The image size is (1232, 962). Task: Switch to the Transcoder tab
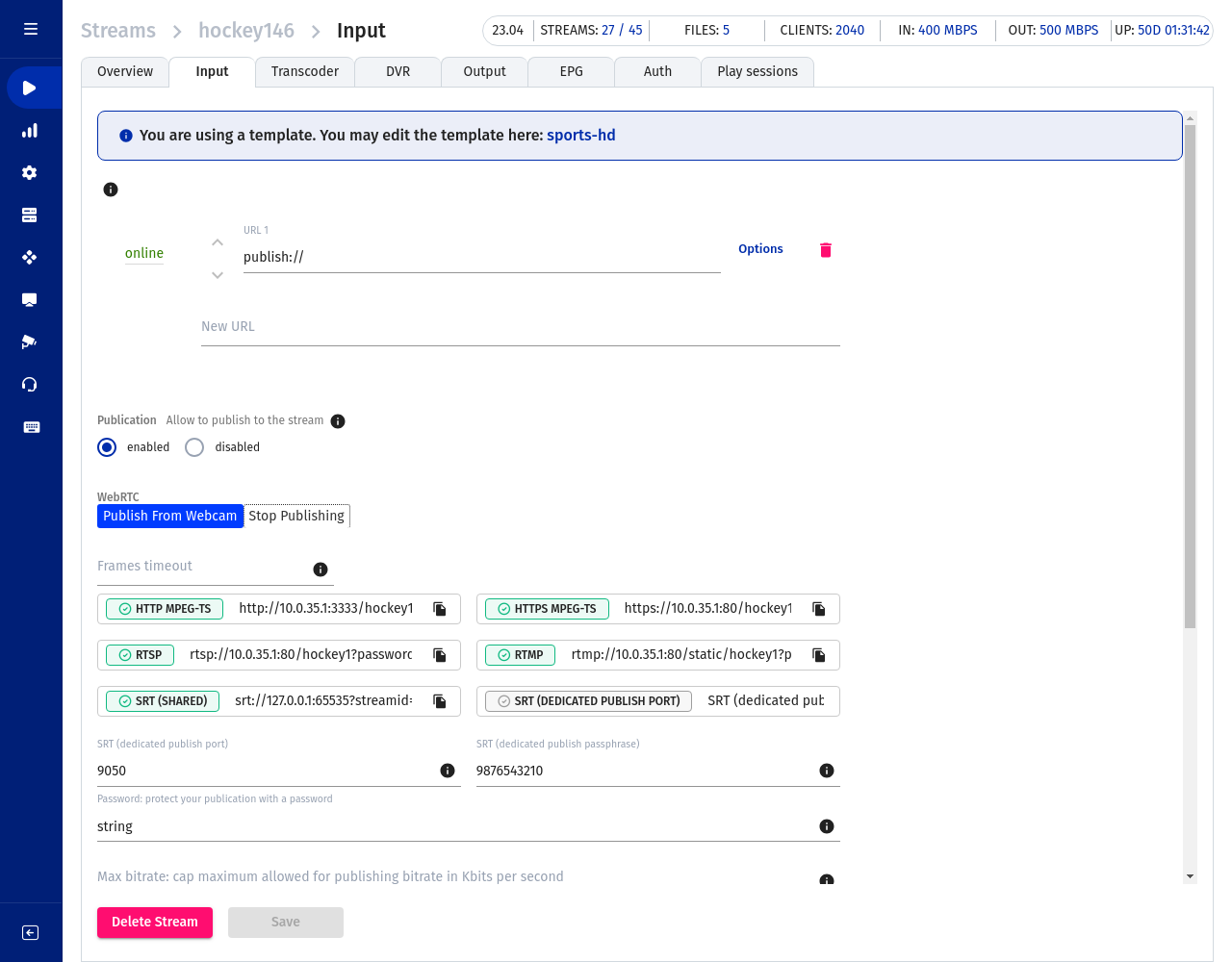tap(304, 72)
